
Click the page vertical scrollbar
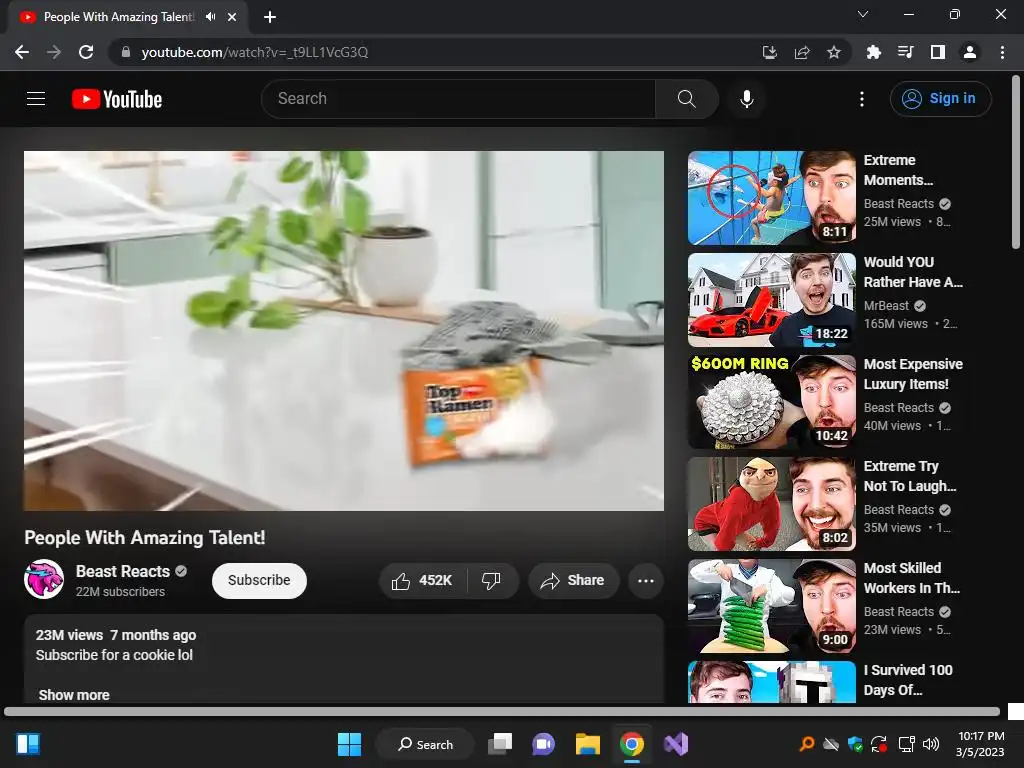click(x=1016, y=162)
